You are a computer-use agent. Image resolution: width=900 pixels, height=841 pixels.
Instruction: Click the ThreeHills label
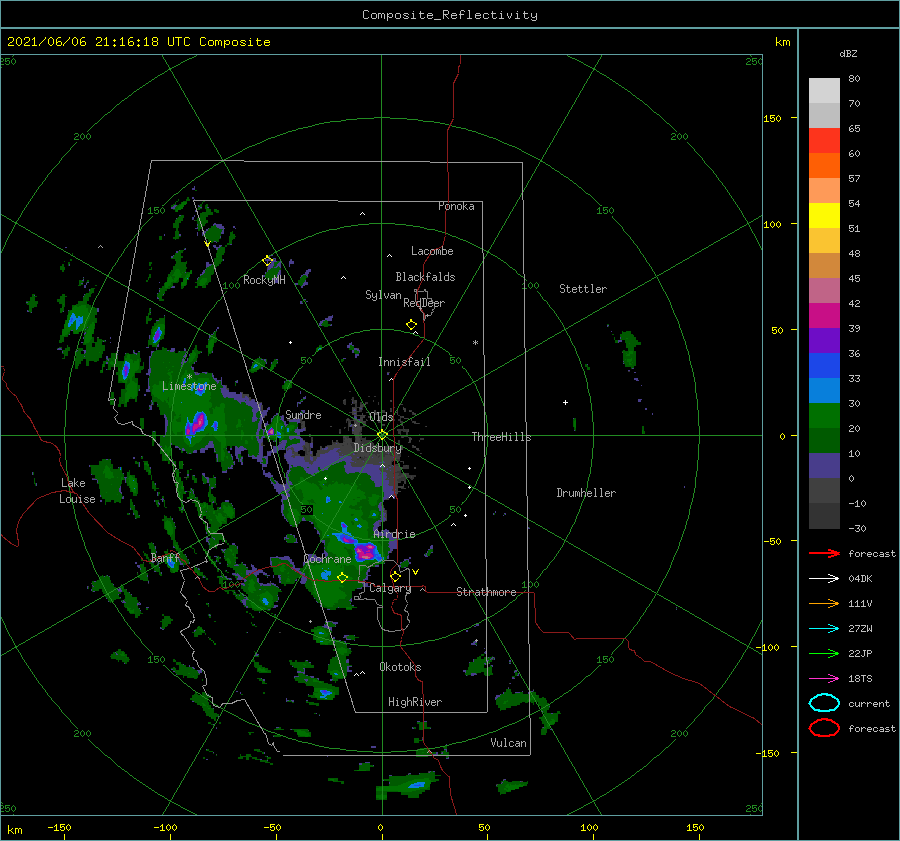click(502, 437)
